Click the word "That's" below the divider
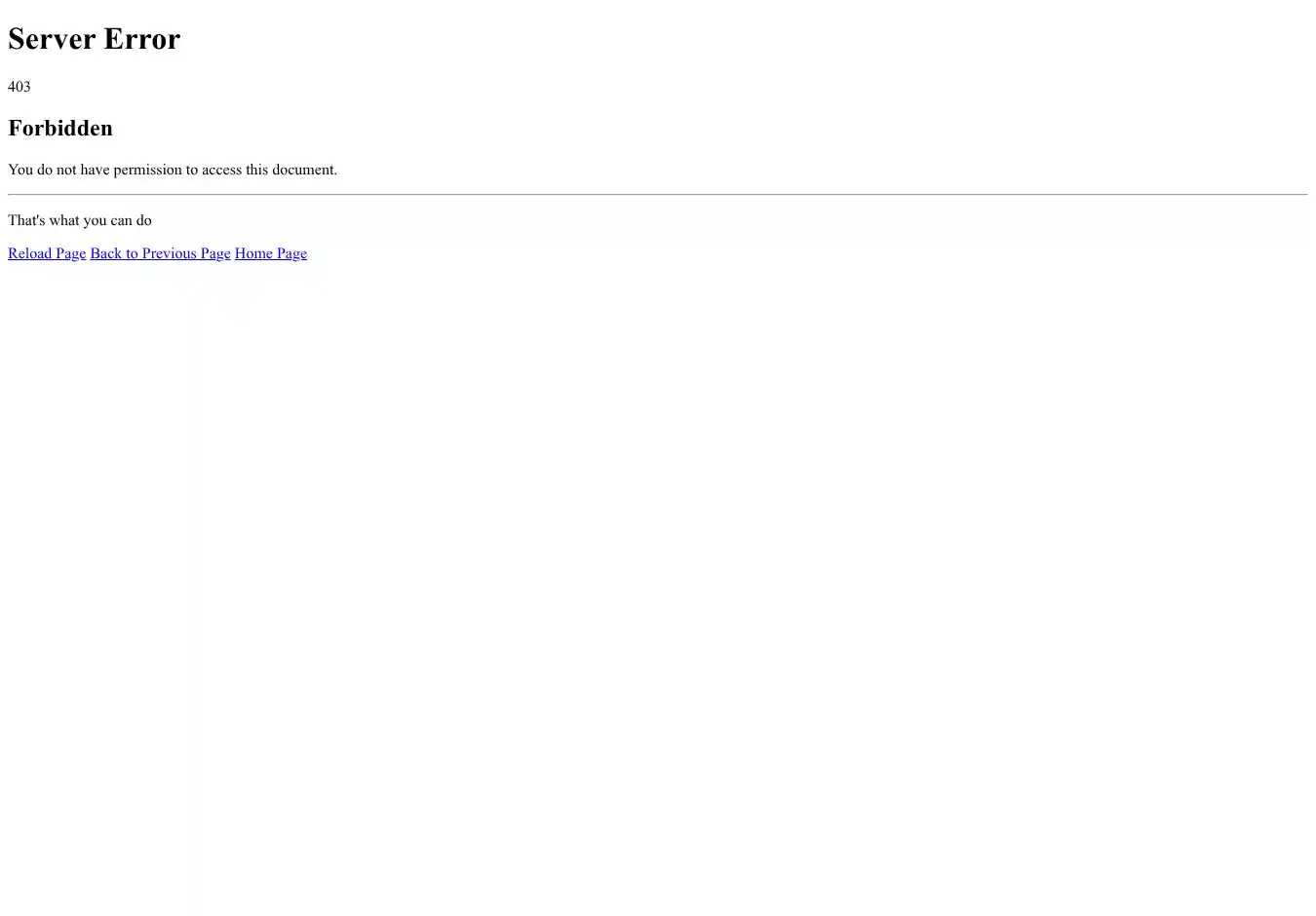The height and width of the screenshot is (916, 1316). (x=26, y=220)
